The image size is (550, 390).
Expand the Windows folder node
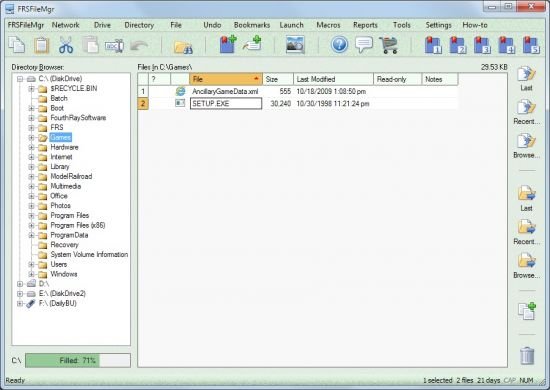click(x=31, y=274)
